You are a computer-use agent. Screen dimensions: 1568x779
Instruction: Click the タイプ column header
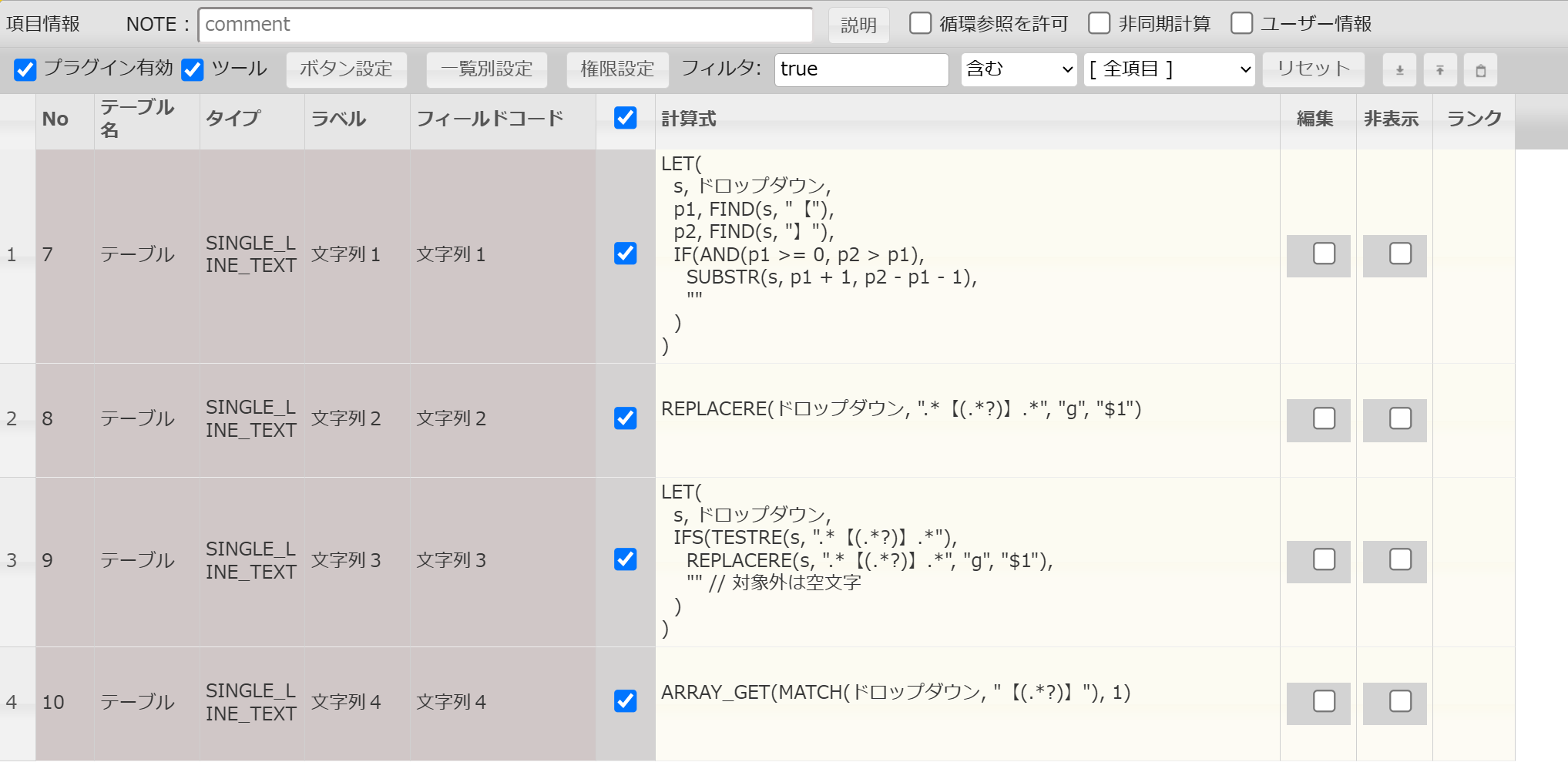(x=252, y=122)
